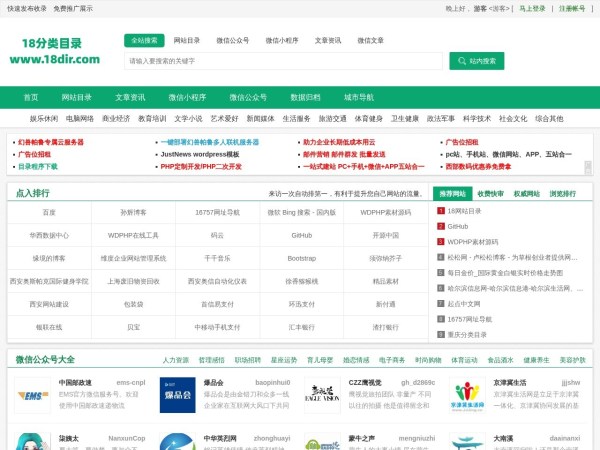Select the 微信公众号 search tab

(233, 40)
